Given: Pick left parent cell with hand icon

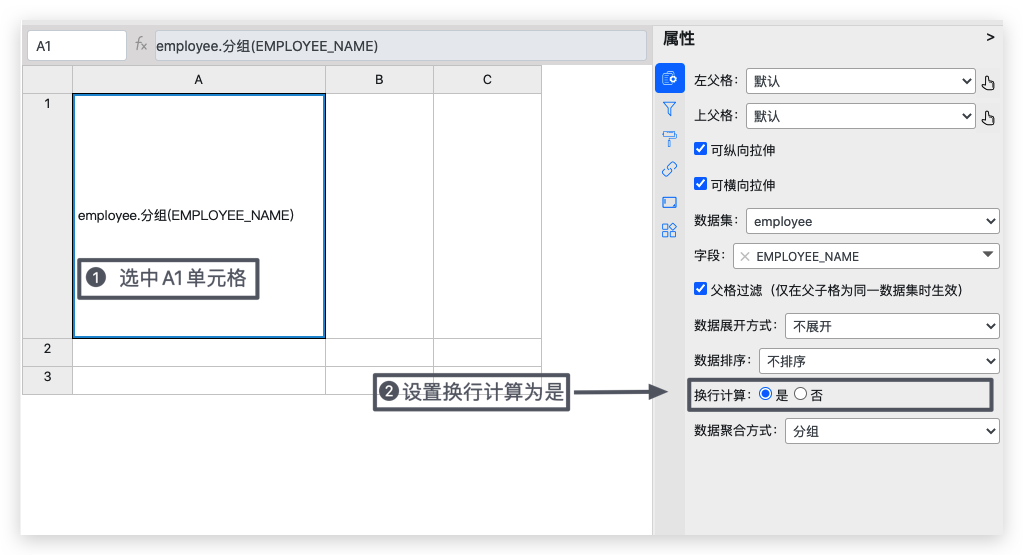Looking at the screenshot, I should 988,83.
